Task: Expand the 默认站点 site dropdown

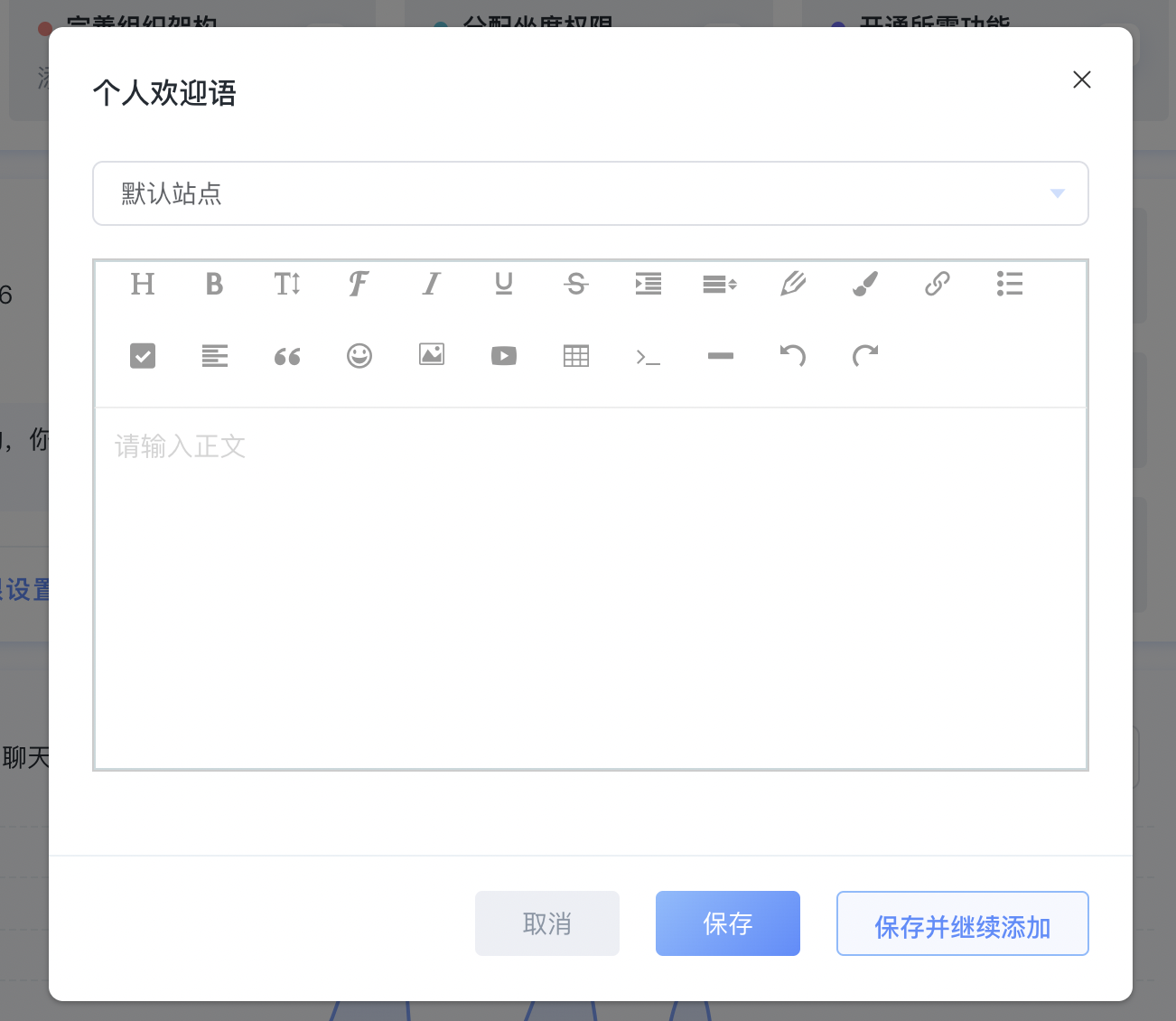Action: pos(591,193)
